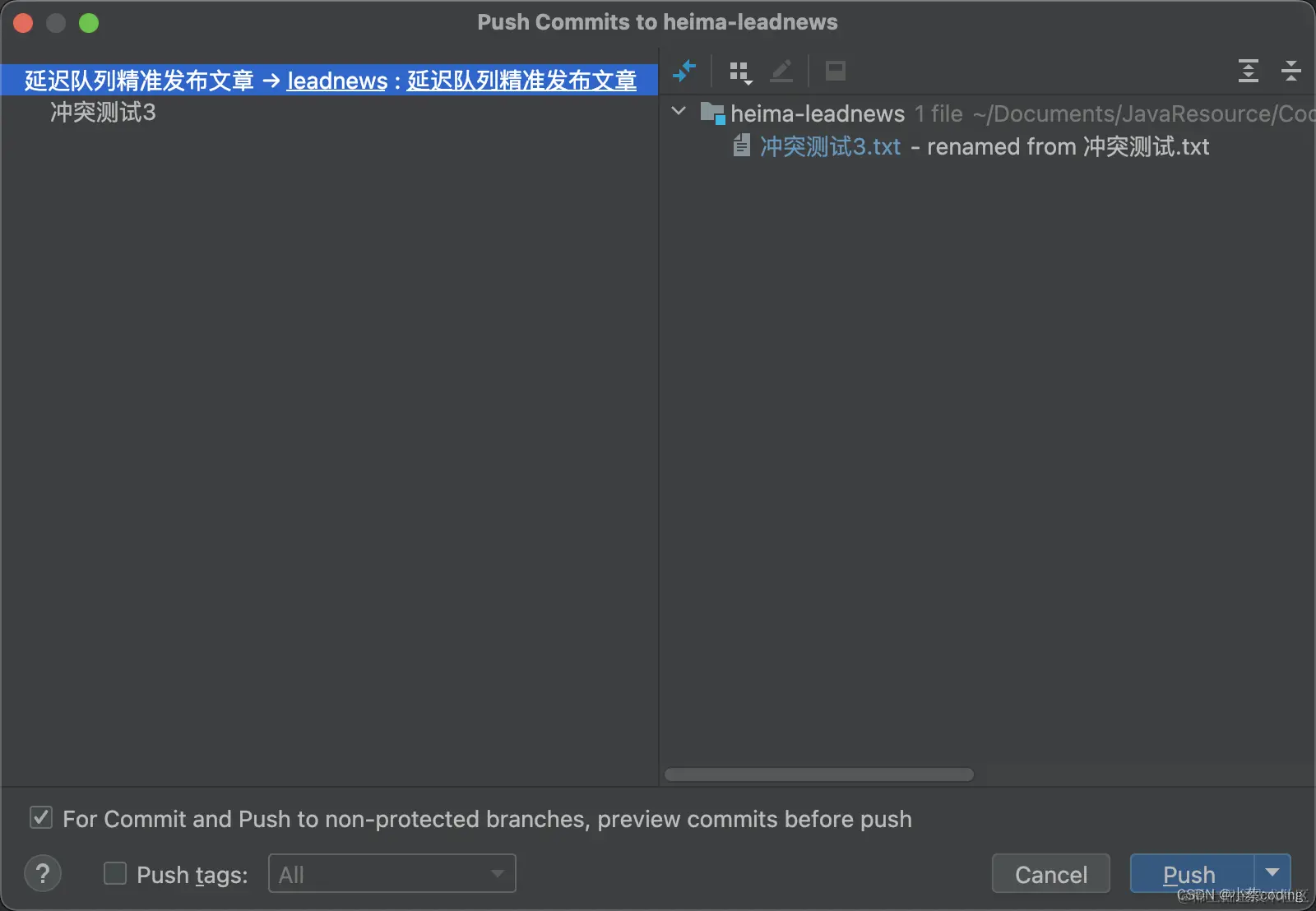This screenshot has height=911, width=1316.
Task: Click the Show Details panel icon
Action: (835, 72)
